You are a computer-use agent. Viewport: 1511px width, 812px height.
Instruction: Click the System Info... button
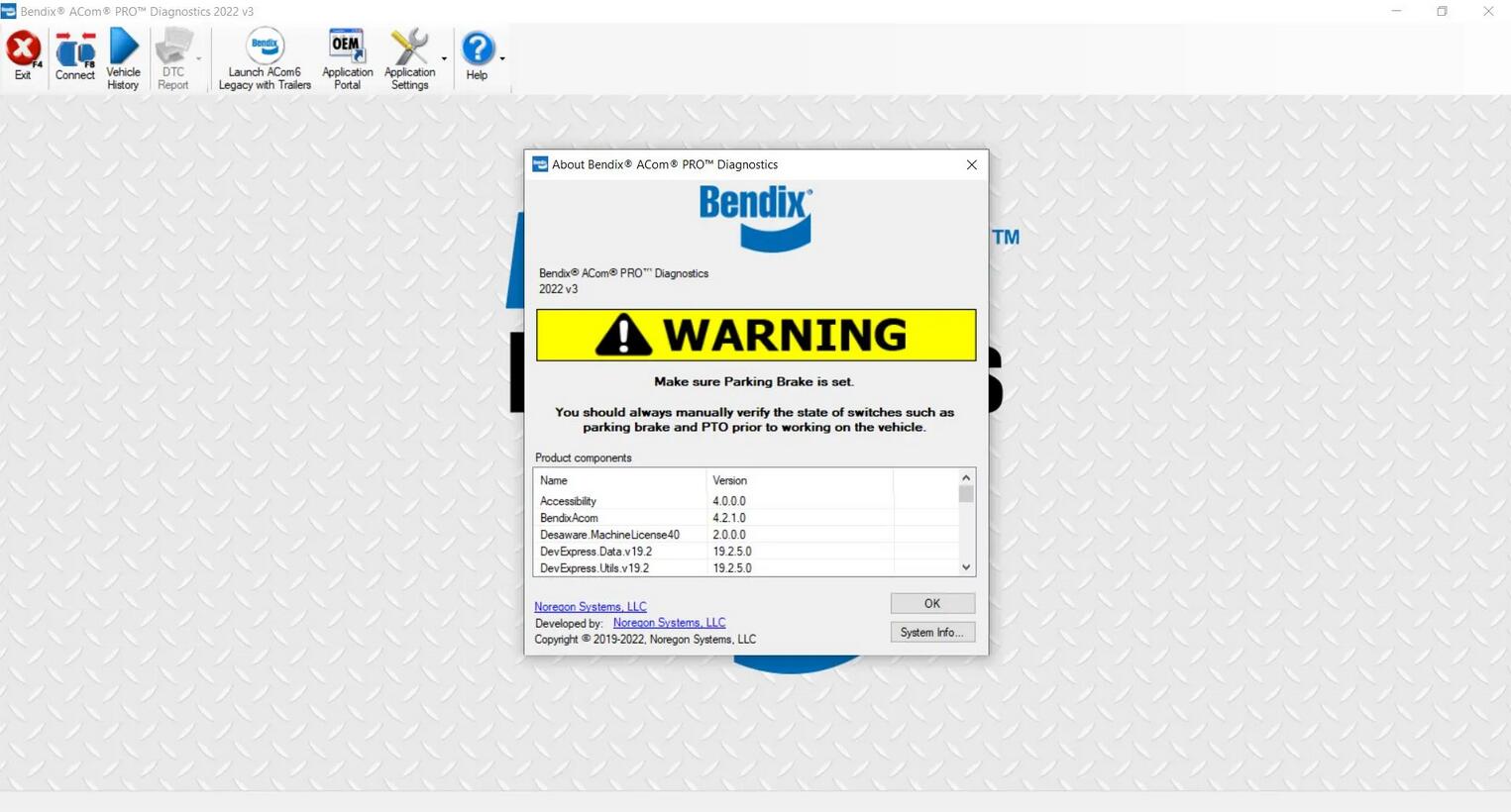click(x=932, y=632)
